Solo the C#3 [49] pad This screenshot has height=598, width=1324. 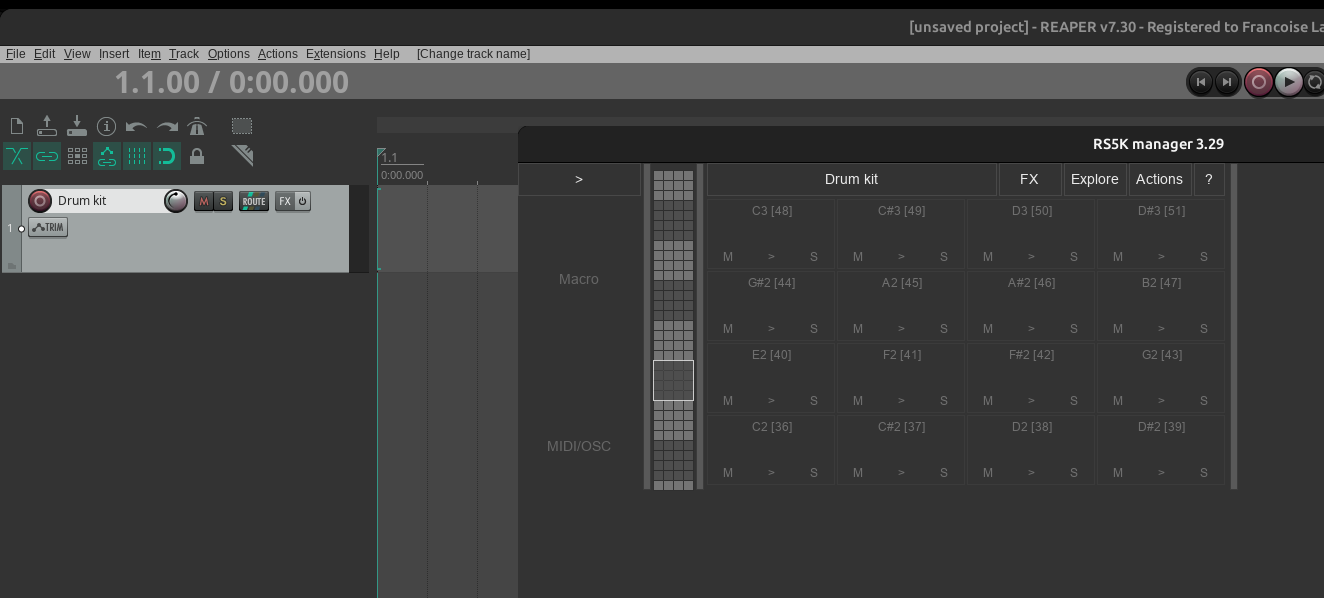(x=944, y=257)
